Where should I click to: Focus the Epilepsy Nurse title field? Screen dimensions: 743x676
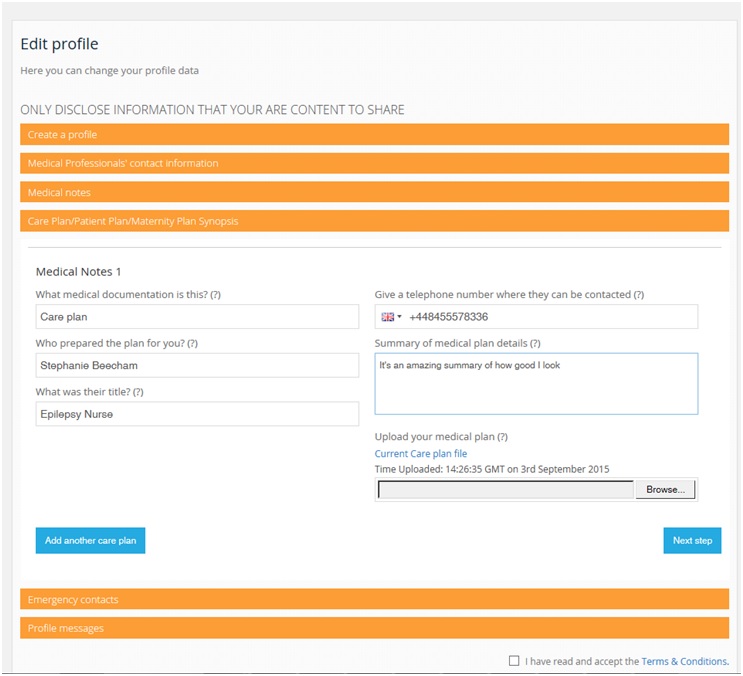[197, 414]
